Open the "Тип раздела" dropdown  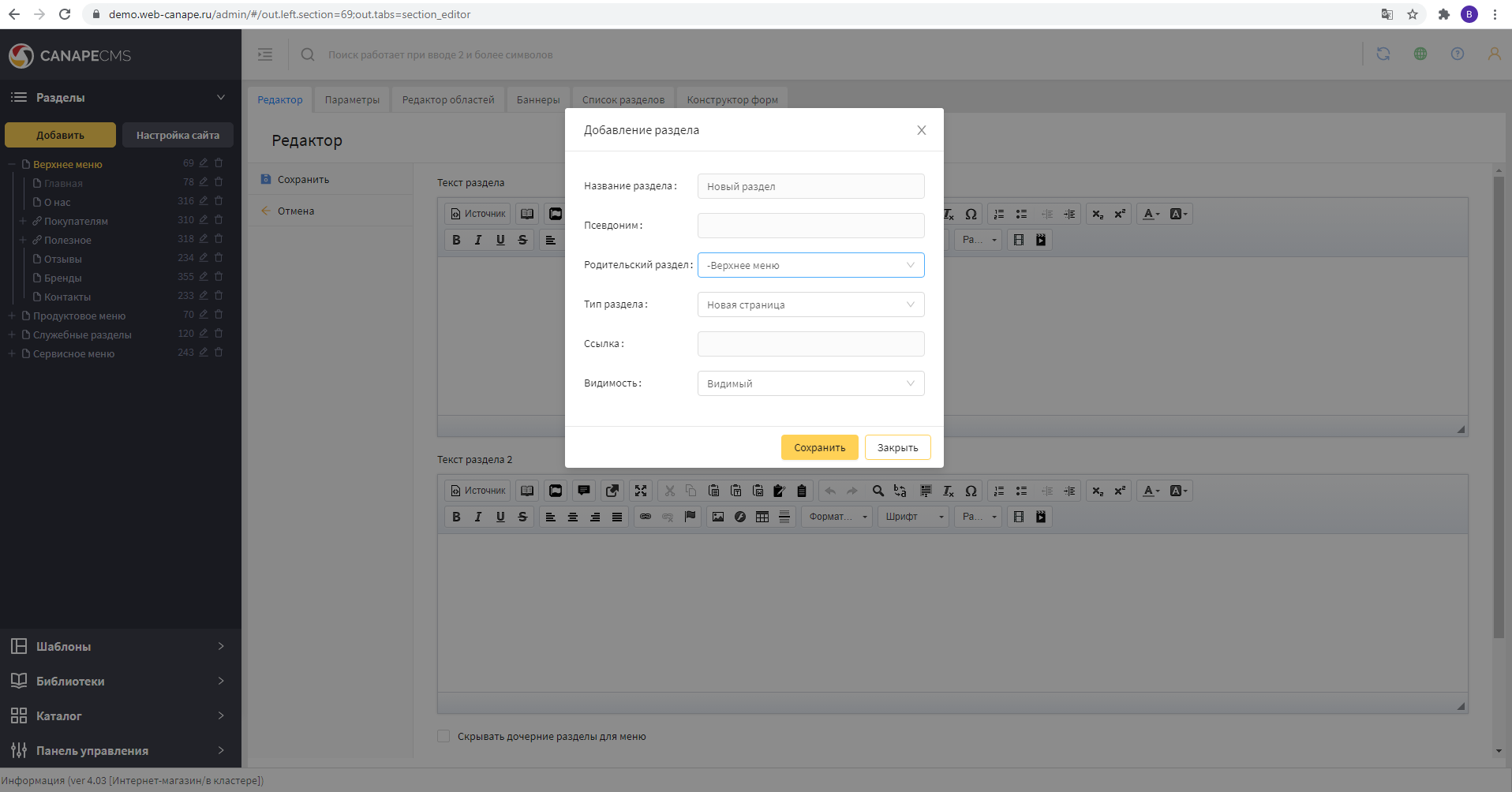click(810, 304)
